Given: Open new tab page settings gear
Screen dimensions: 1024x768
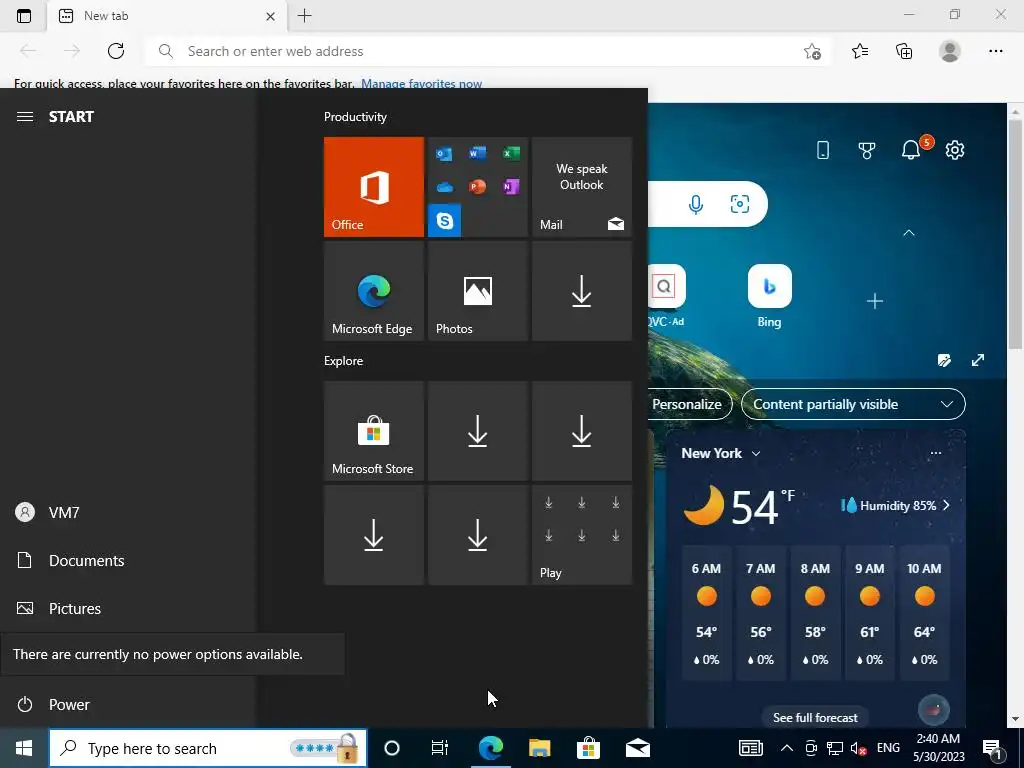Looking at the screenshot, I should click(955, 150).
